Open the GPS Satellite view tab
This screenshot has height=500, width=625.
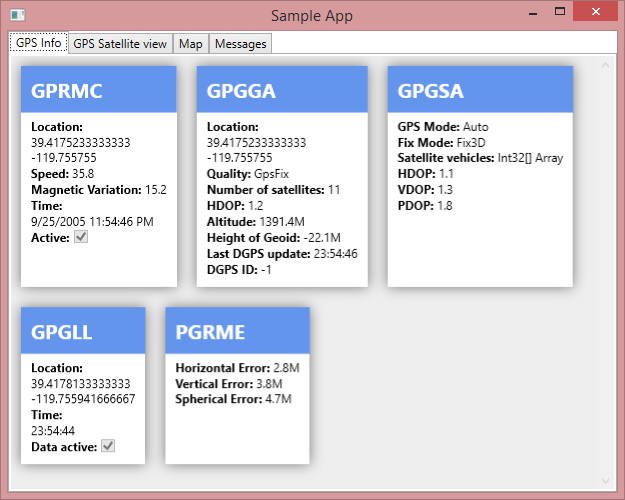click(x=120, y=43)
